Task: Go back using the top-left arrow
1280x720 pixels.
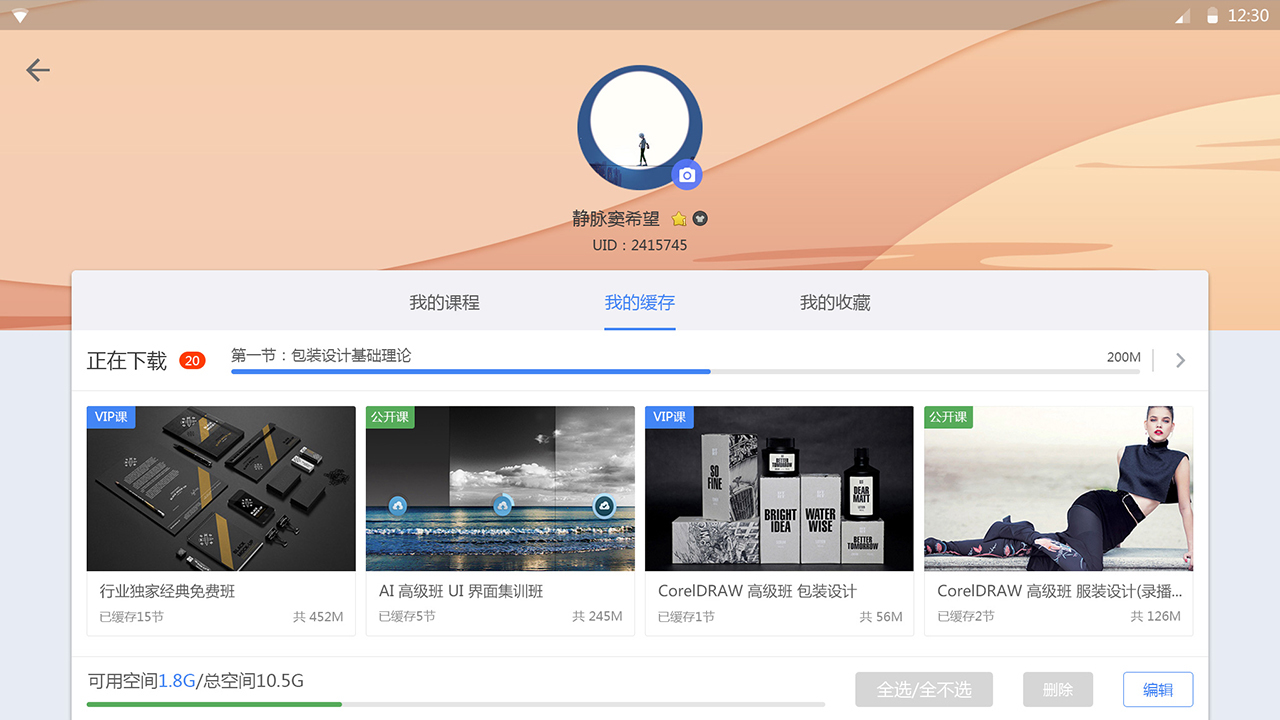Action: [38, 70]
